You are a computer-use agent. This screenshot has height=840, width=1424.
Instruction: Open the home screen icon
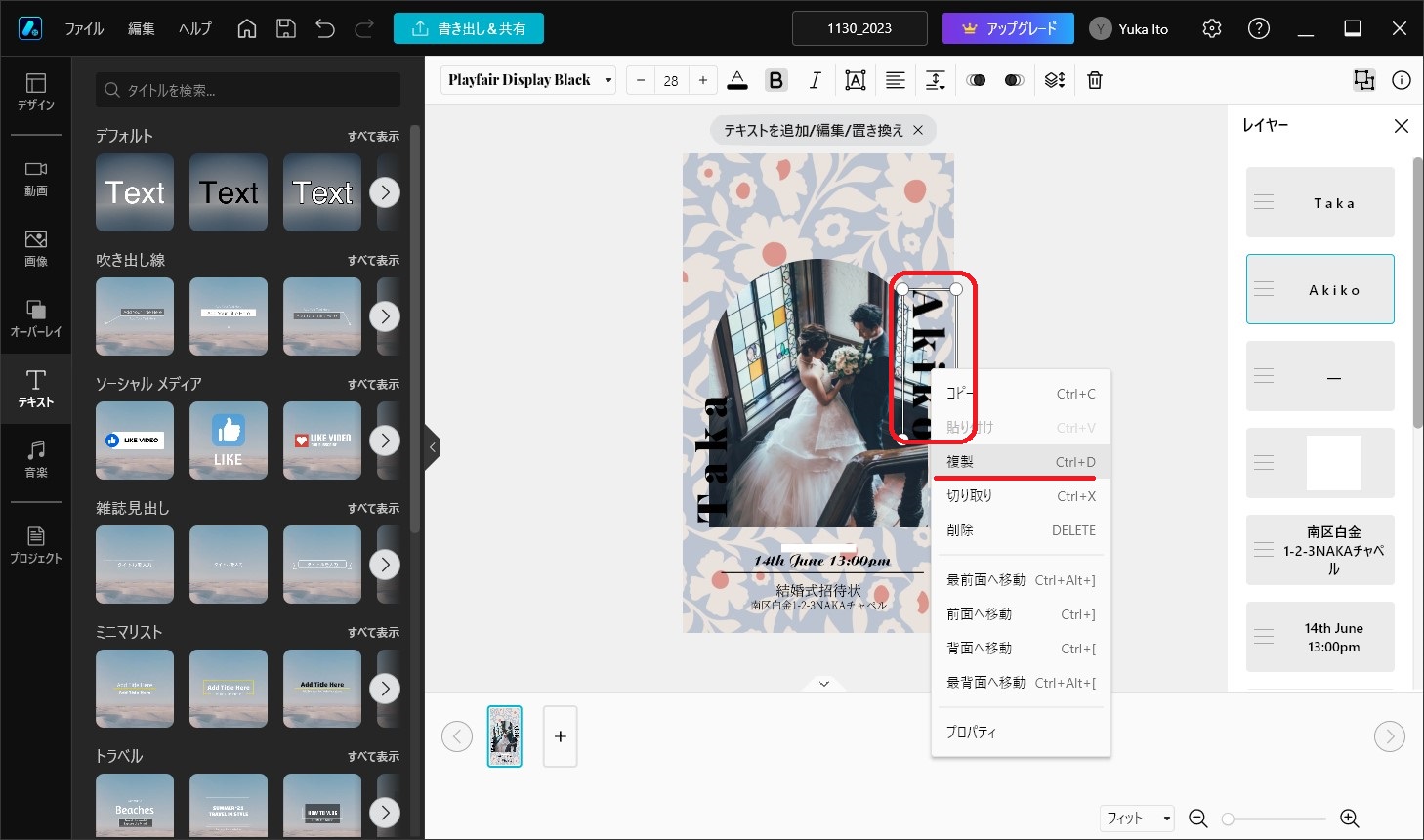click(247, 28)
